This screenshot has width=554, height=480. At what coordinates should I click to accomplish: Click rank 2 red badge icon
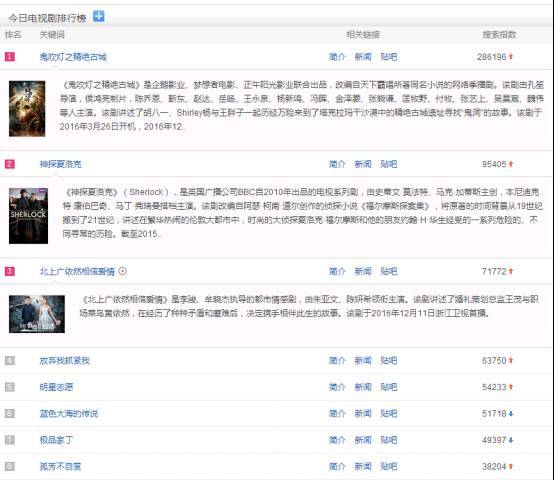pyautogui.click(x=10, y=164)
